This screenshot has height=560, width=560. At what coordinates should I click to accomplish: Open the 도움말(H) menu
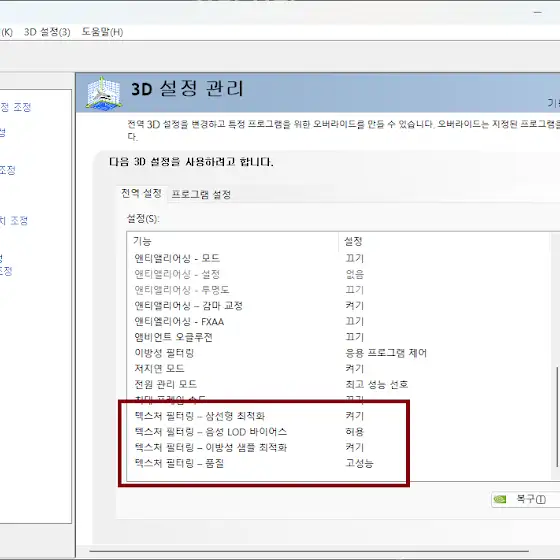(x=102, y=32)
